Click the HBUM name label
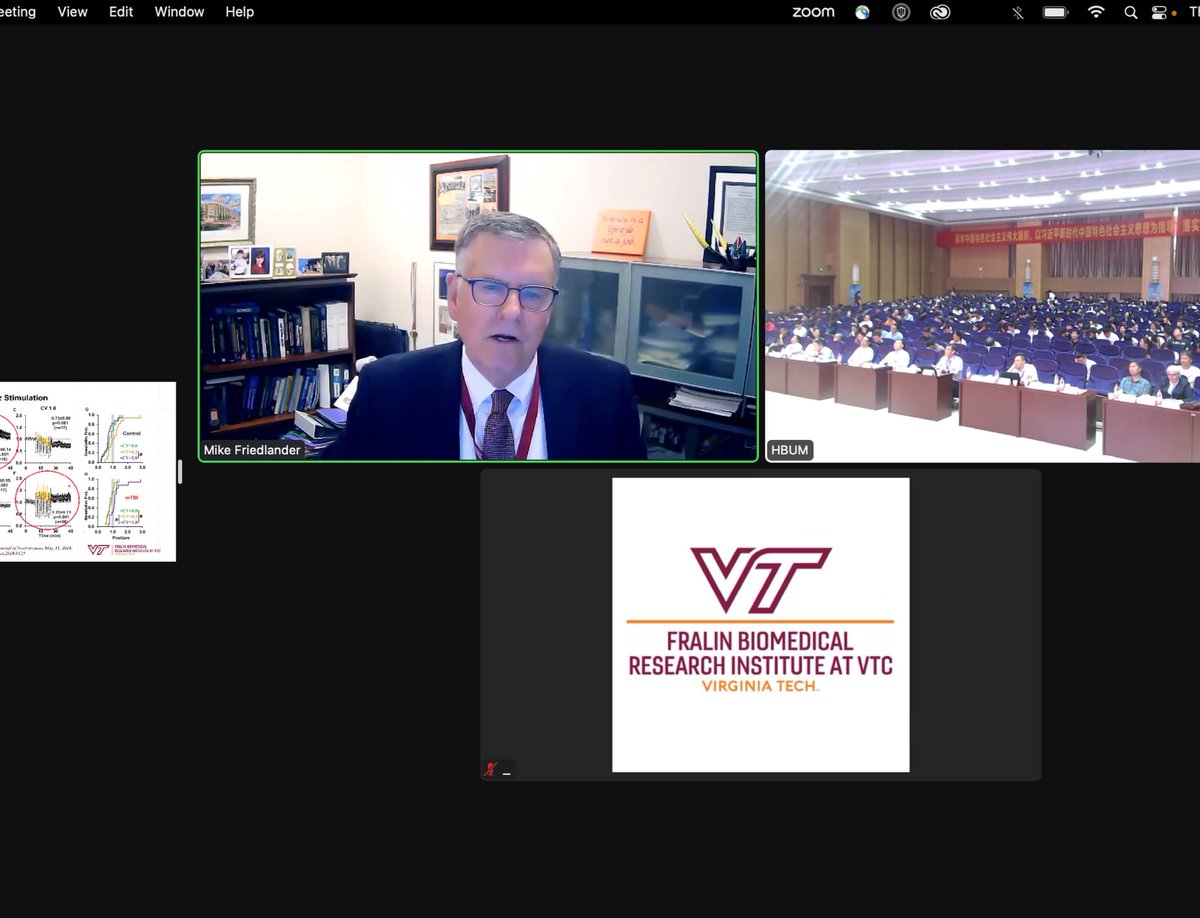Image resolution: width=1200 pixels, height=918 pixels. pos(790,450)
